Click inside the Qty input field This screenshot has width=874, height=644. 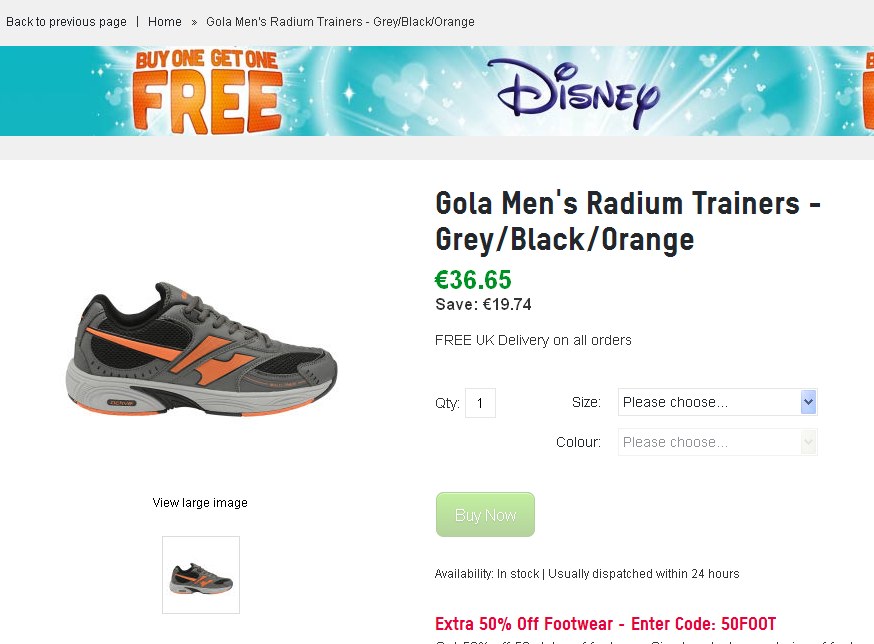point(480,403)
